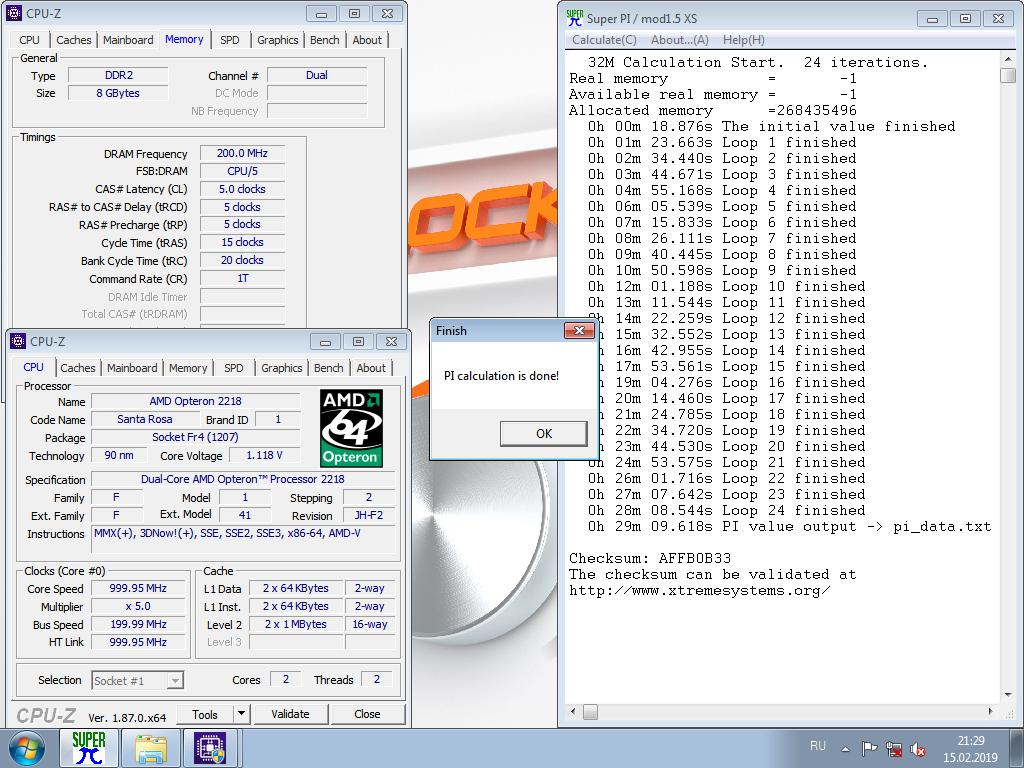Image resolution: width=1024 pixels, height=768 pixels.
Task: Click the AMD Opteron 64 logo
Action: 351,428
